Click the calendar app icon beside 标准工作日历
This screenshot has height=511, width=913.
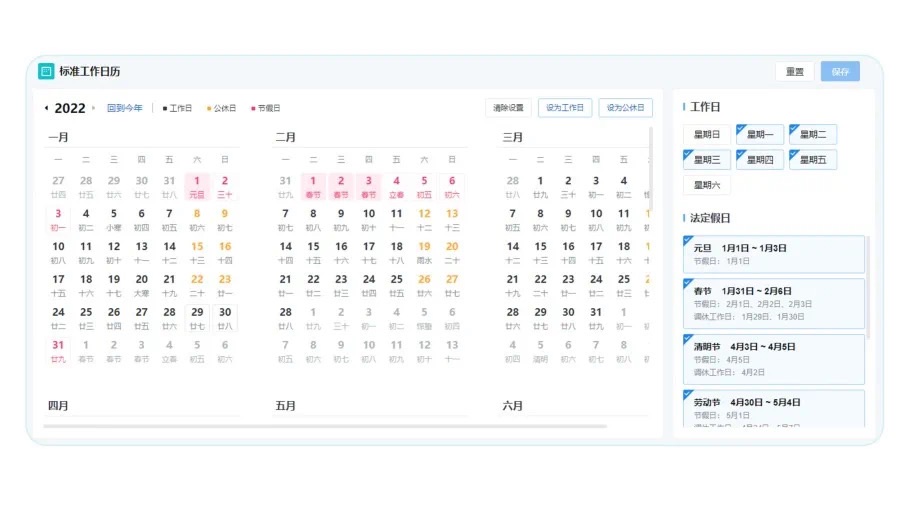tap(46, 71)
